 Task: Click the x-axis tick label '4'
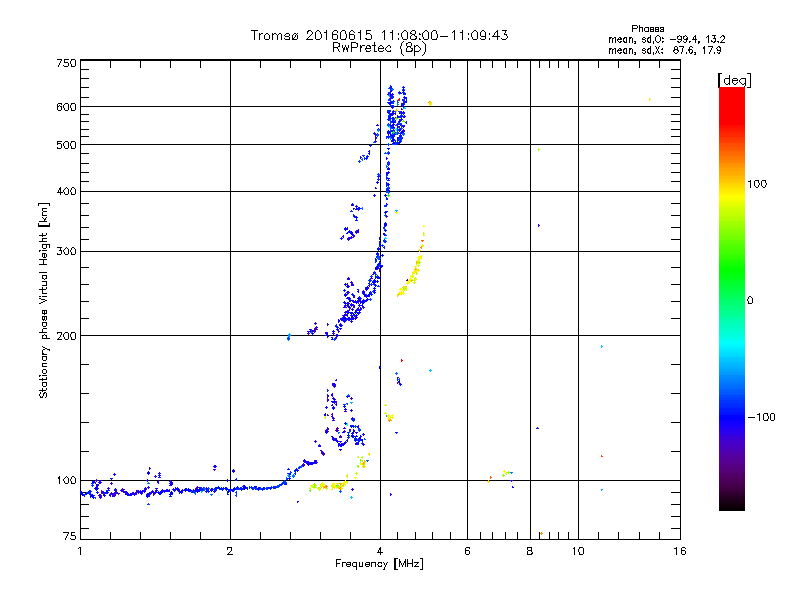tap(380, 551)
